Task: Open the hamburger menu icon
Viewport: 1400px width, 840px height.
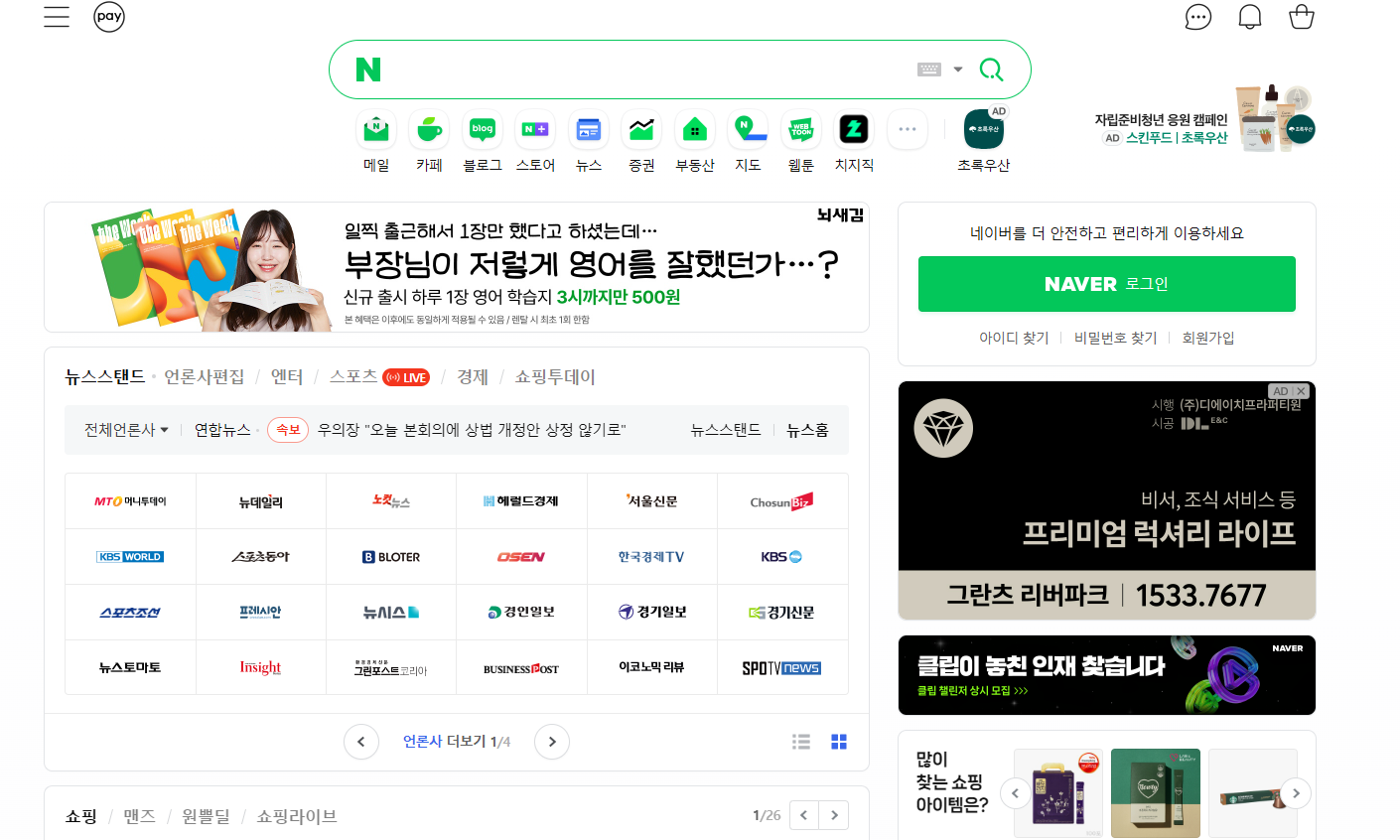Action: point(57,17)
